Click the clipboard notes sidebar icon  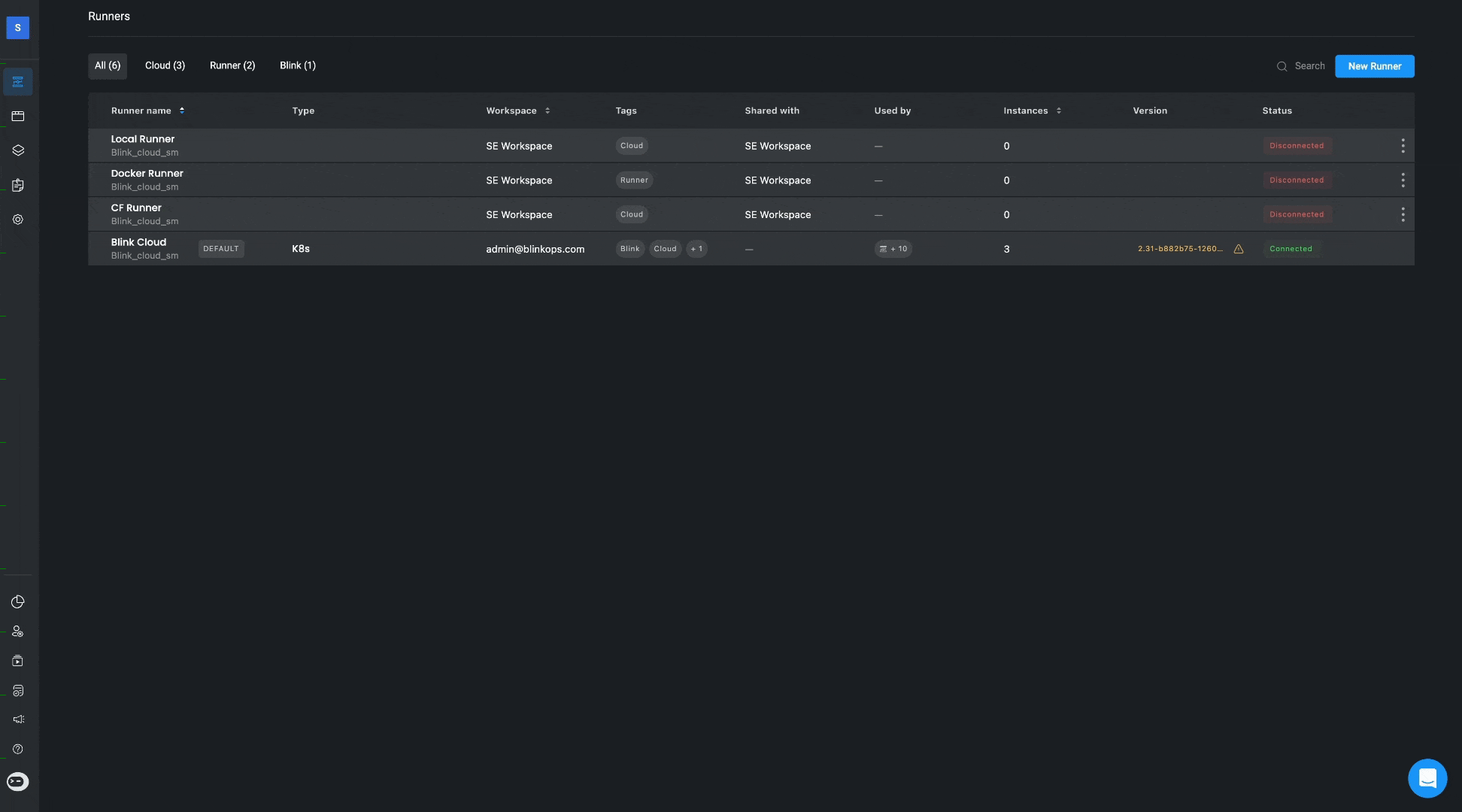click(18, 185)
